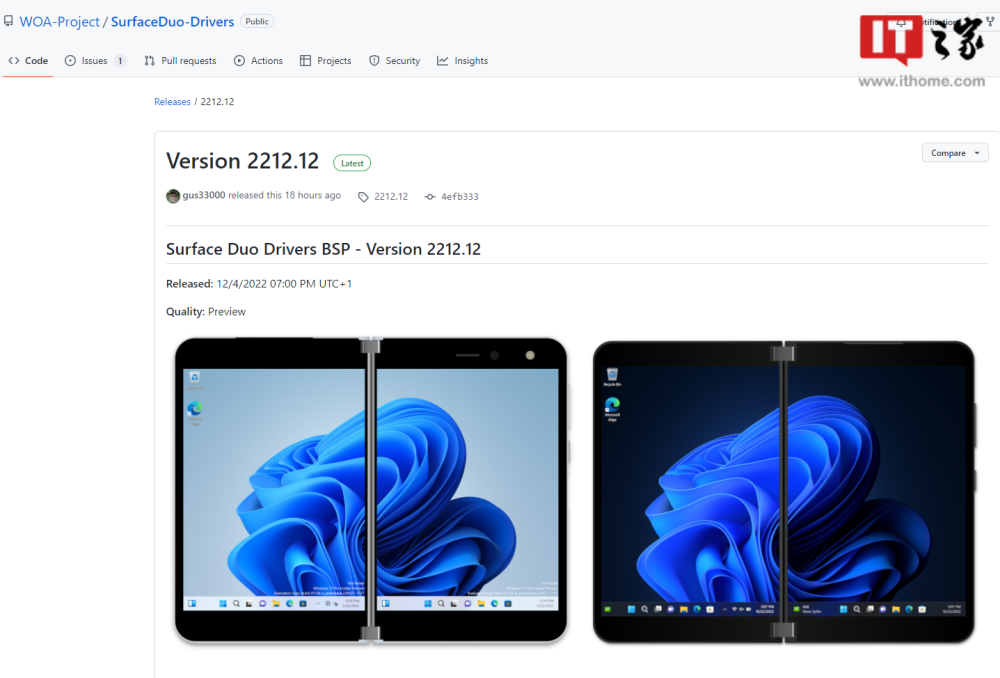Image resolution: width=1000 pixels, height=678 pixels.
Task: Go back to Releases via breadcrumb
Action: 172,101
